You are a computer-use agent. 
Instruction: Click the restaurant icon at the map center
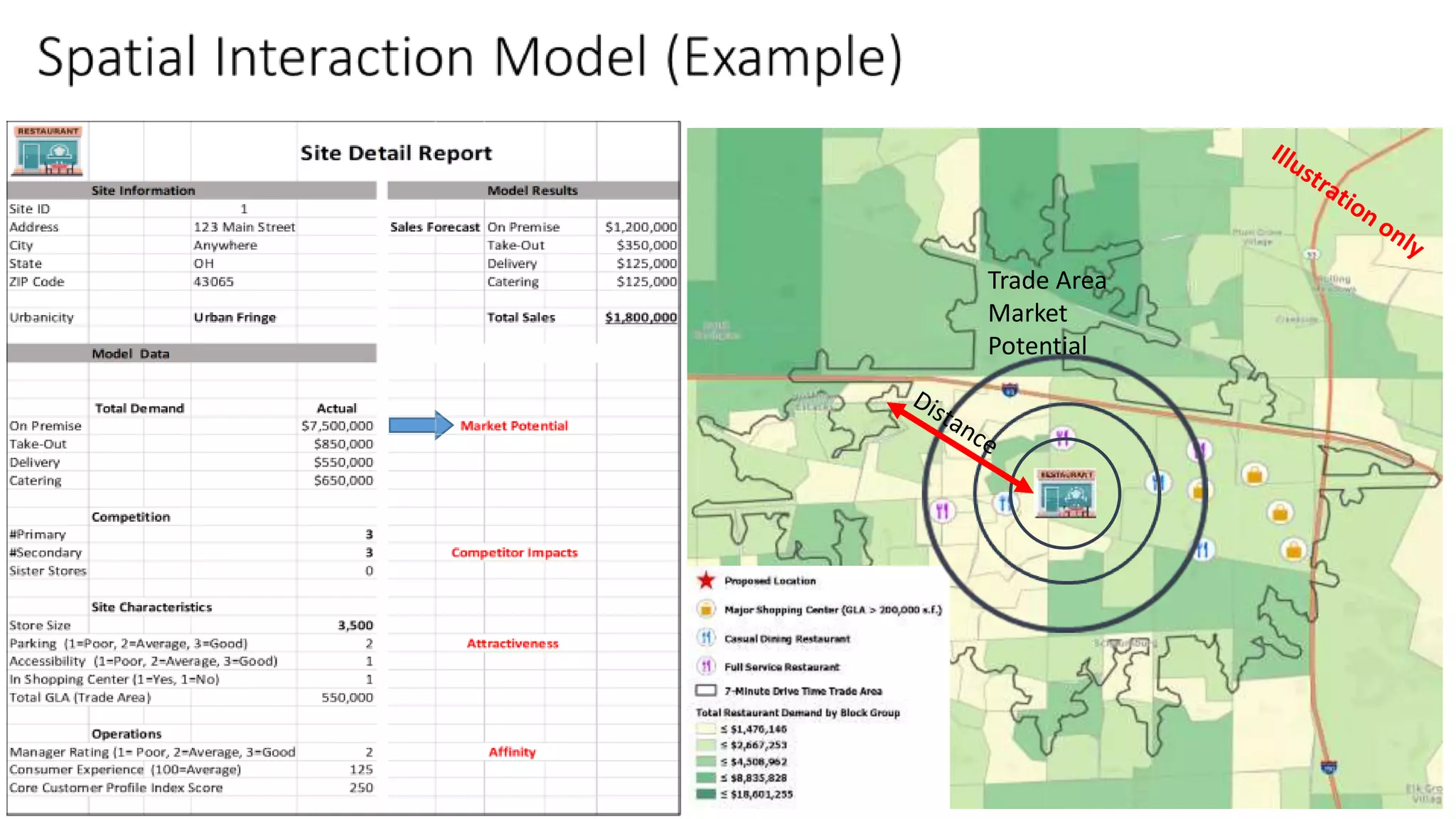coord(1065,493)
